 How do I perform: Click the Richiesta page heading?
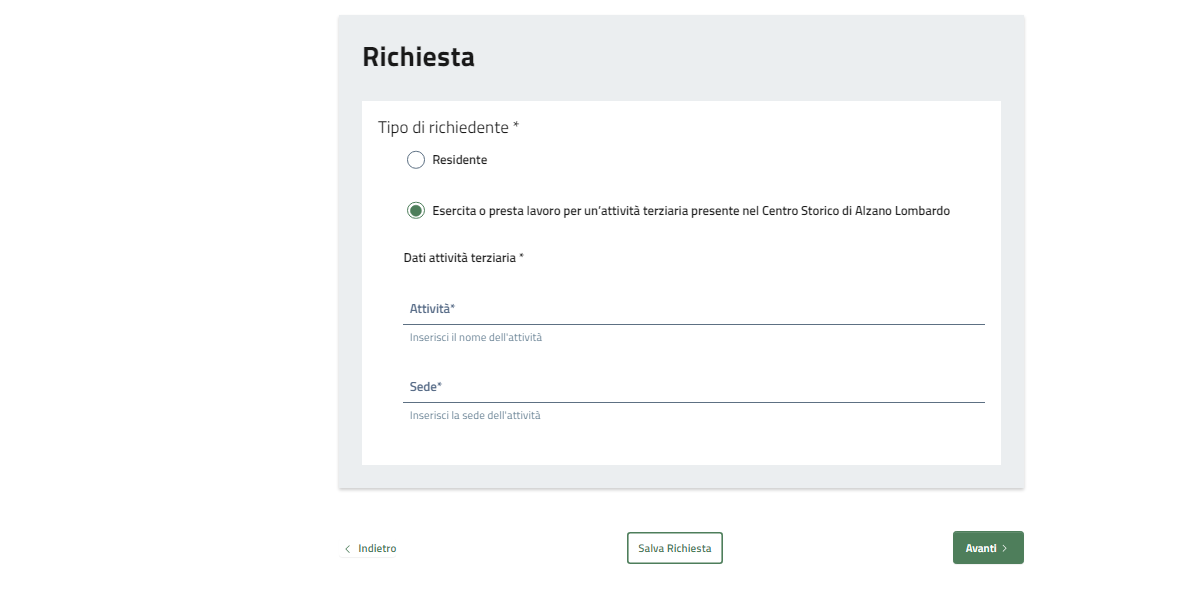418,57
